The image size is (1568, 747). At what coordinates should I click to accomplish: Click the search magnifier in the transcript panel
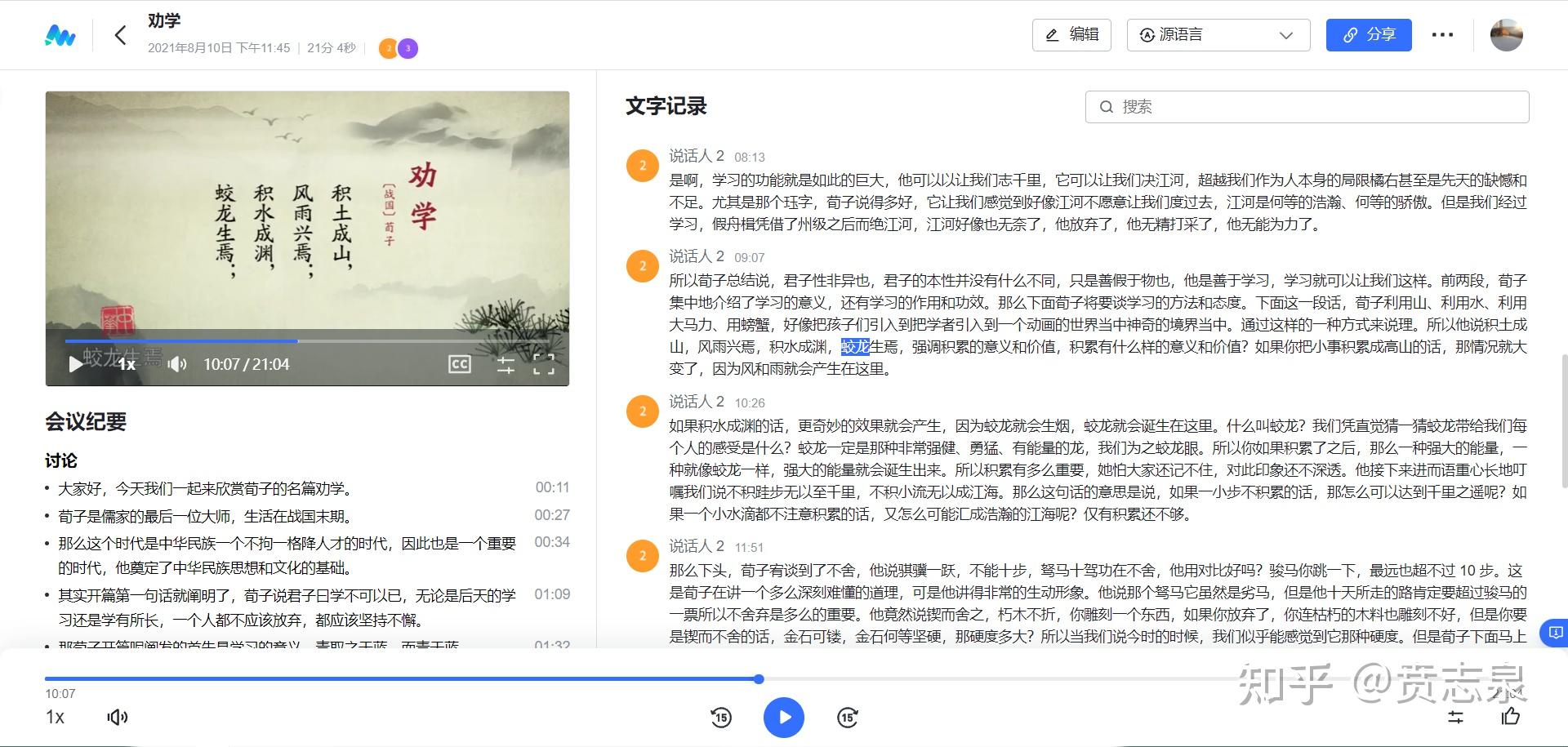point(1107,106)
